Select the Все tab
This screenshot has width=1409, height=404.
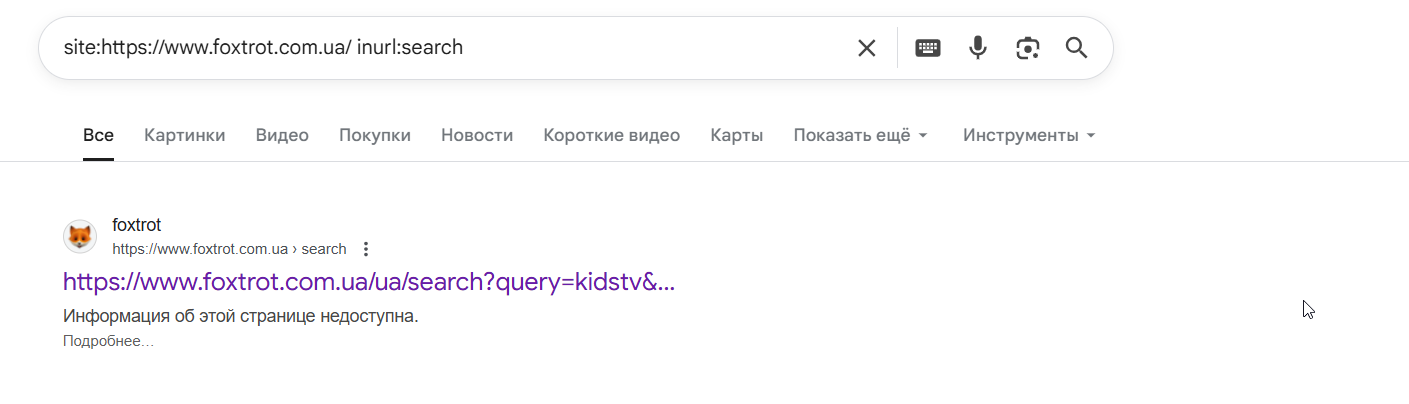tap(98, 135)
